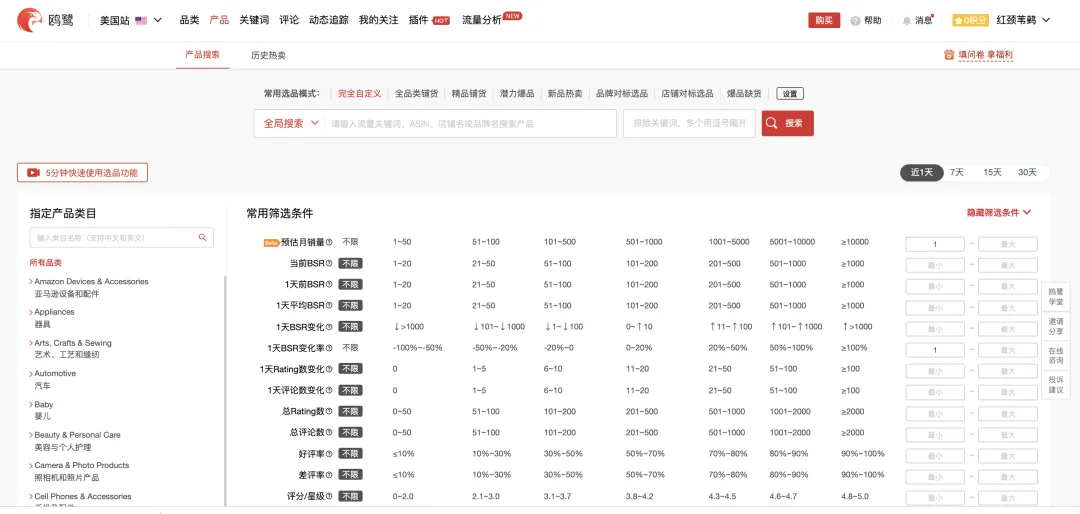Click the gift icon beside 填问卷 拿福利

click(948, 55)
